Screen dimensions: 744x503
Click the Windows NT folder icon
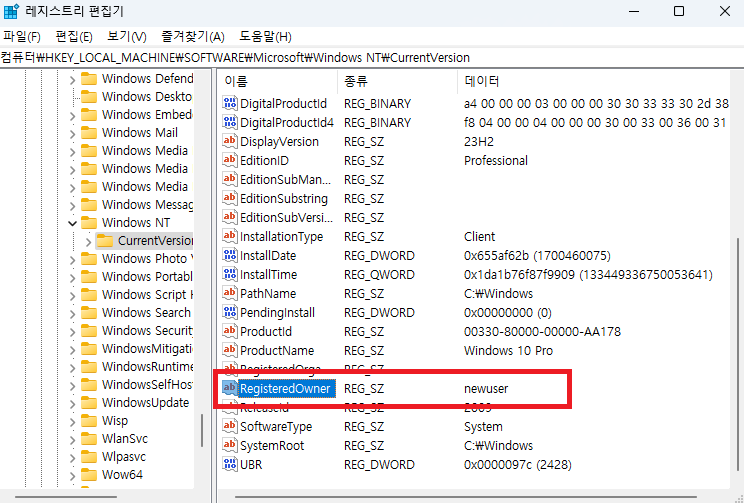[x=89, y=223]
